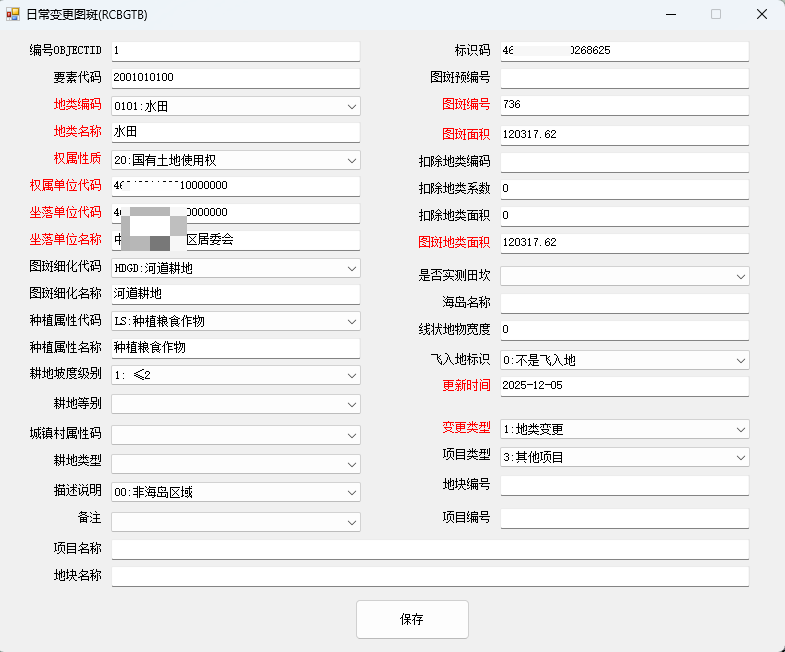Focus the 更新时间 field 2025-12-05

(x=625, y=387)
